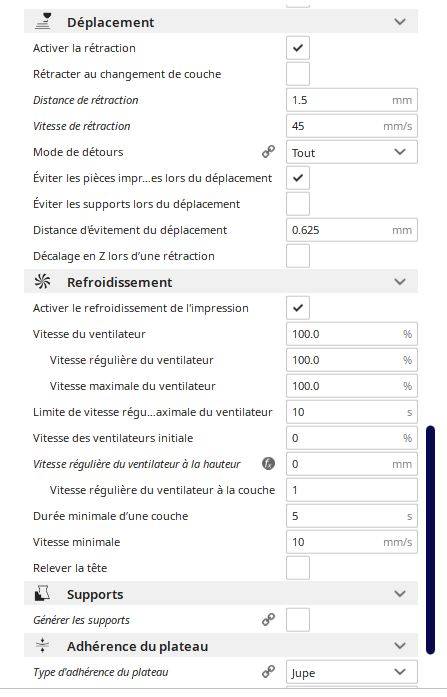Click the Supports section icon
447x697 pixels.
click(x=43, y=594)
